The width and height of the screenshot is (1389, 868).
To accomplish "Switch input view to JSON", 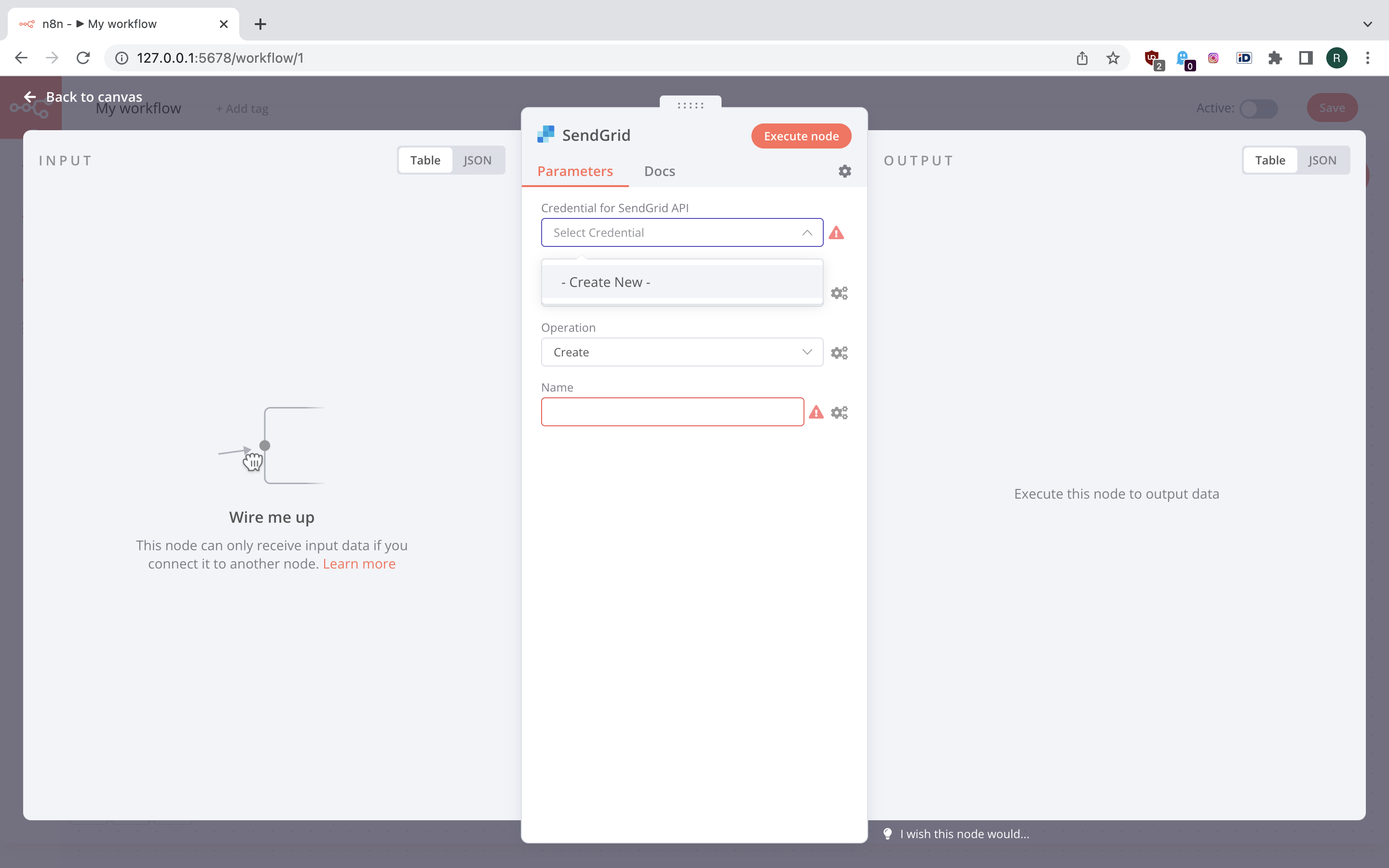I will [477, 160].
